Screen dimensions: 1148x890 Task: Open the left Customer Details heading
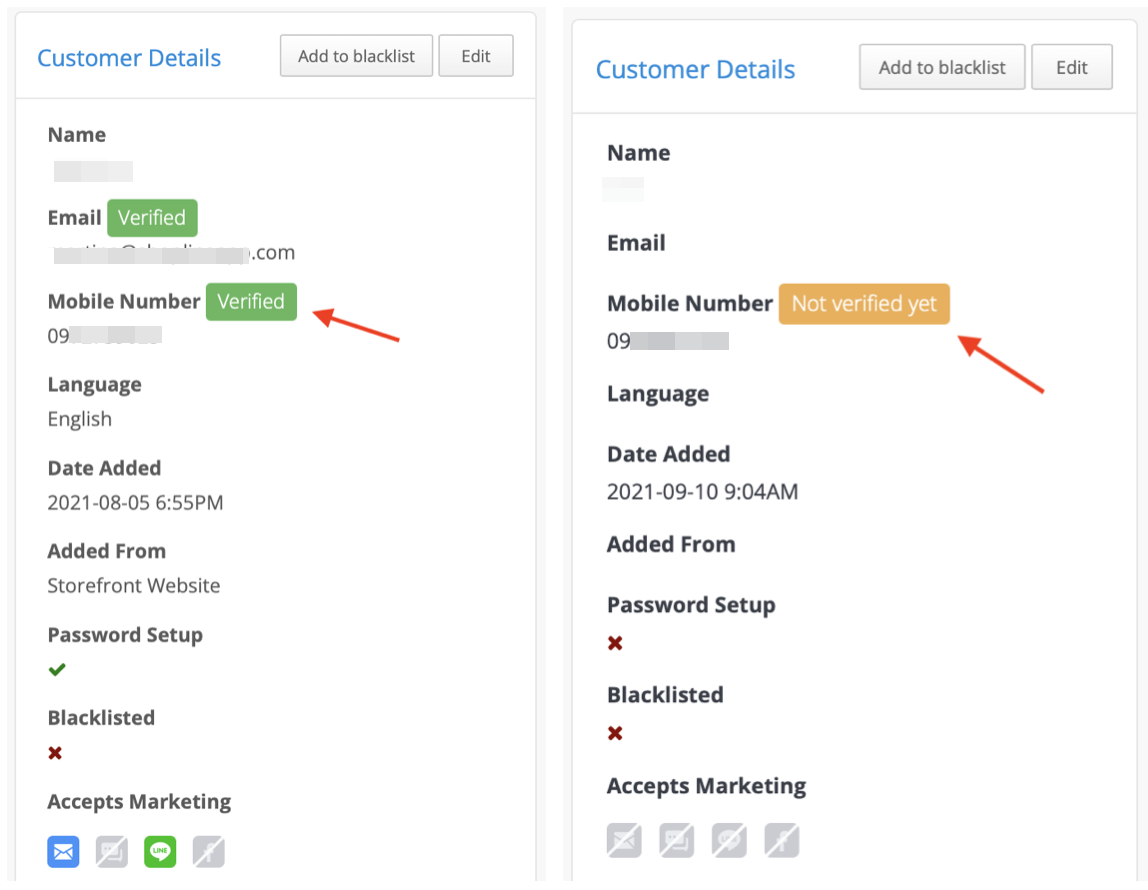point(129,58)
